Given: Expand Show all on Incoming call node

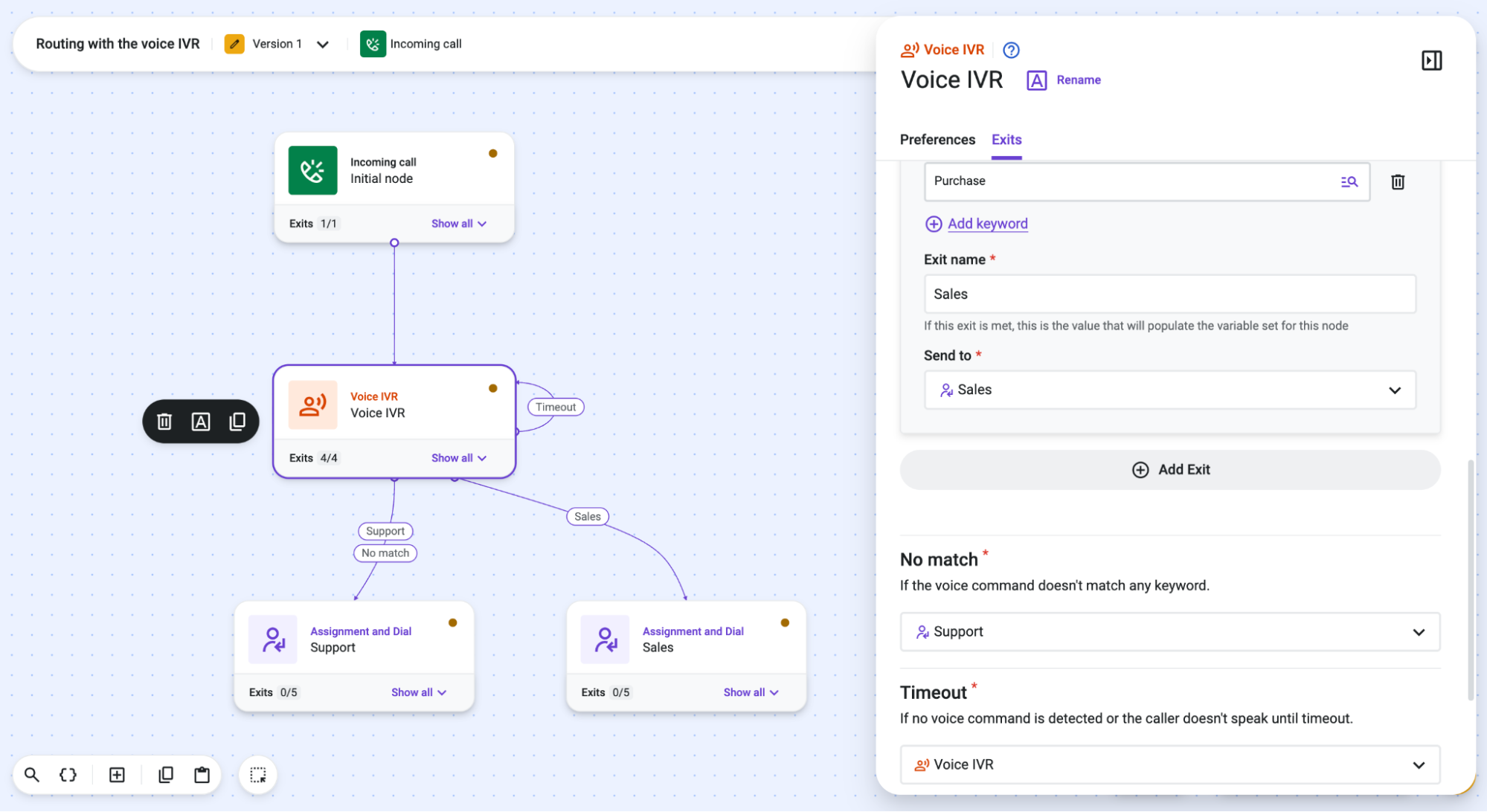Looking at the screenshot, I should (459, 223).
